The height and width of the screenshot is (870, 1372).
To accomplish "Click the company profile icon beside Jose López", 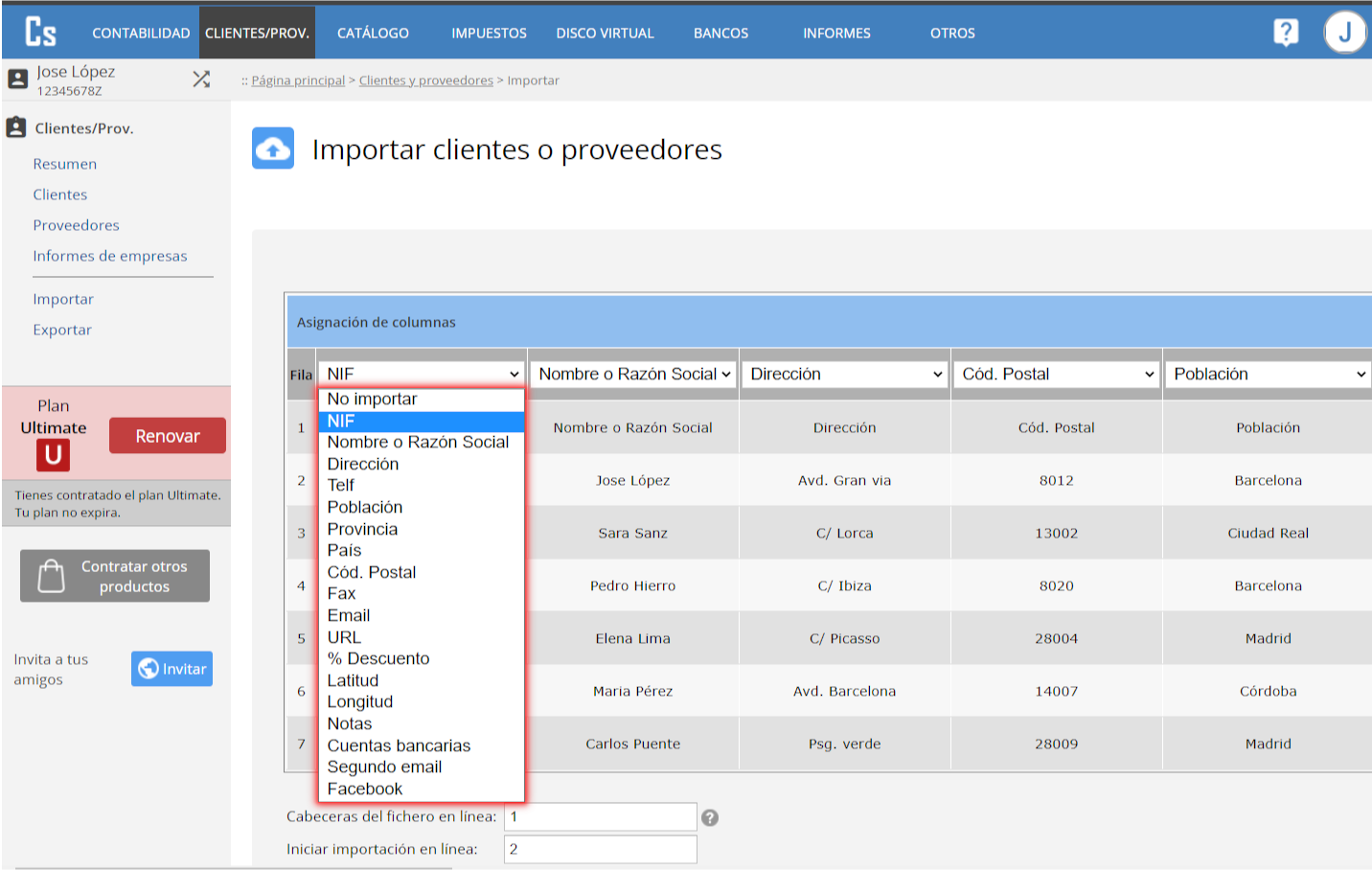I will (x=17, y=80).
